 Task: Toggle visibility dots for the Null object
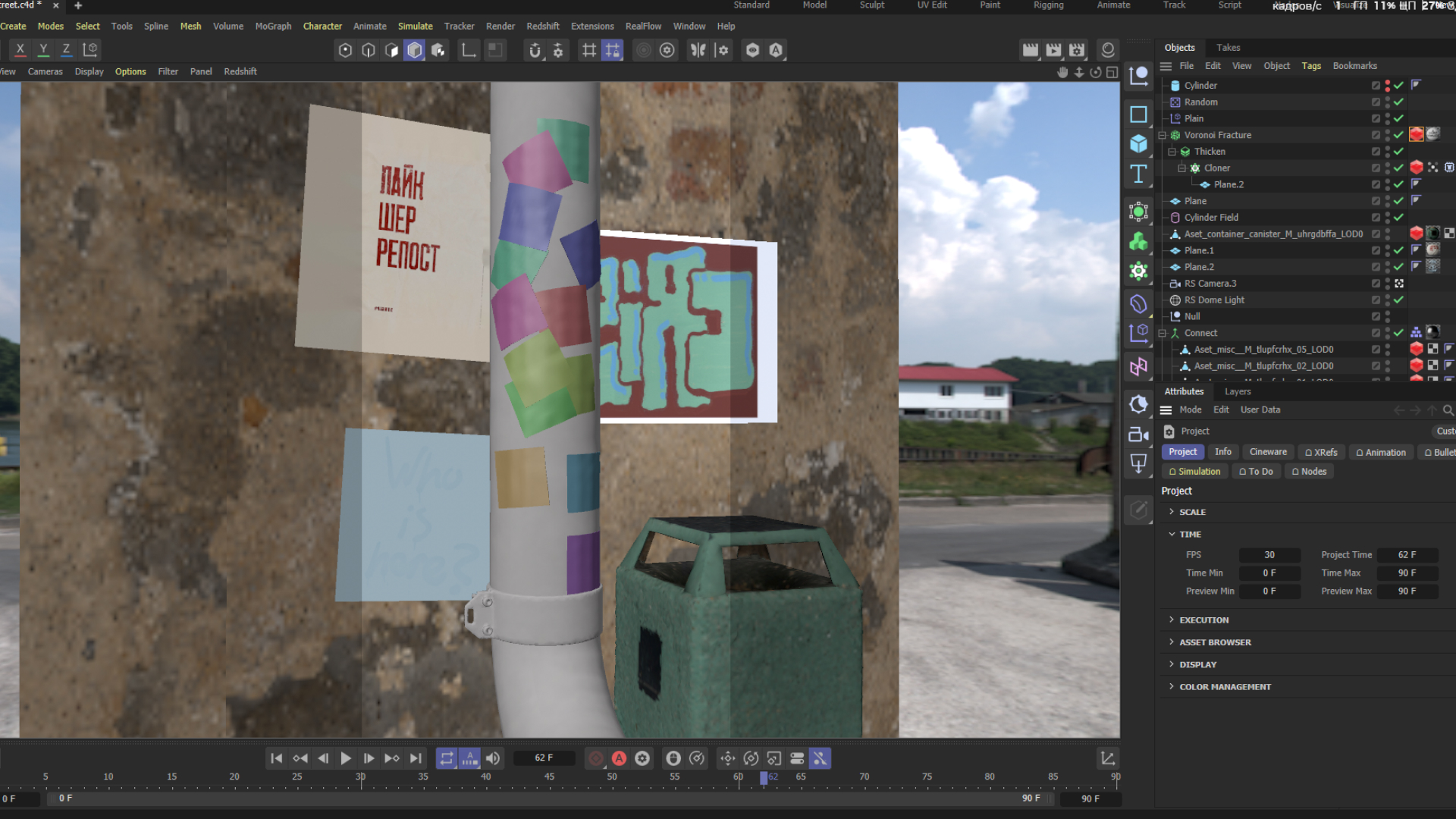1387,317
